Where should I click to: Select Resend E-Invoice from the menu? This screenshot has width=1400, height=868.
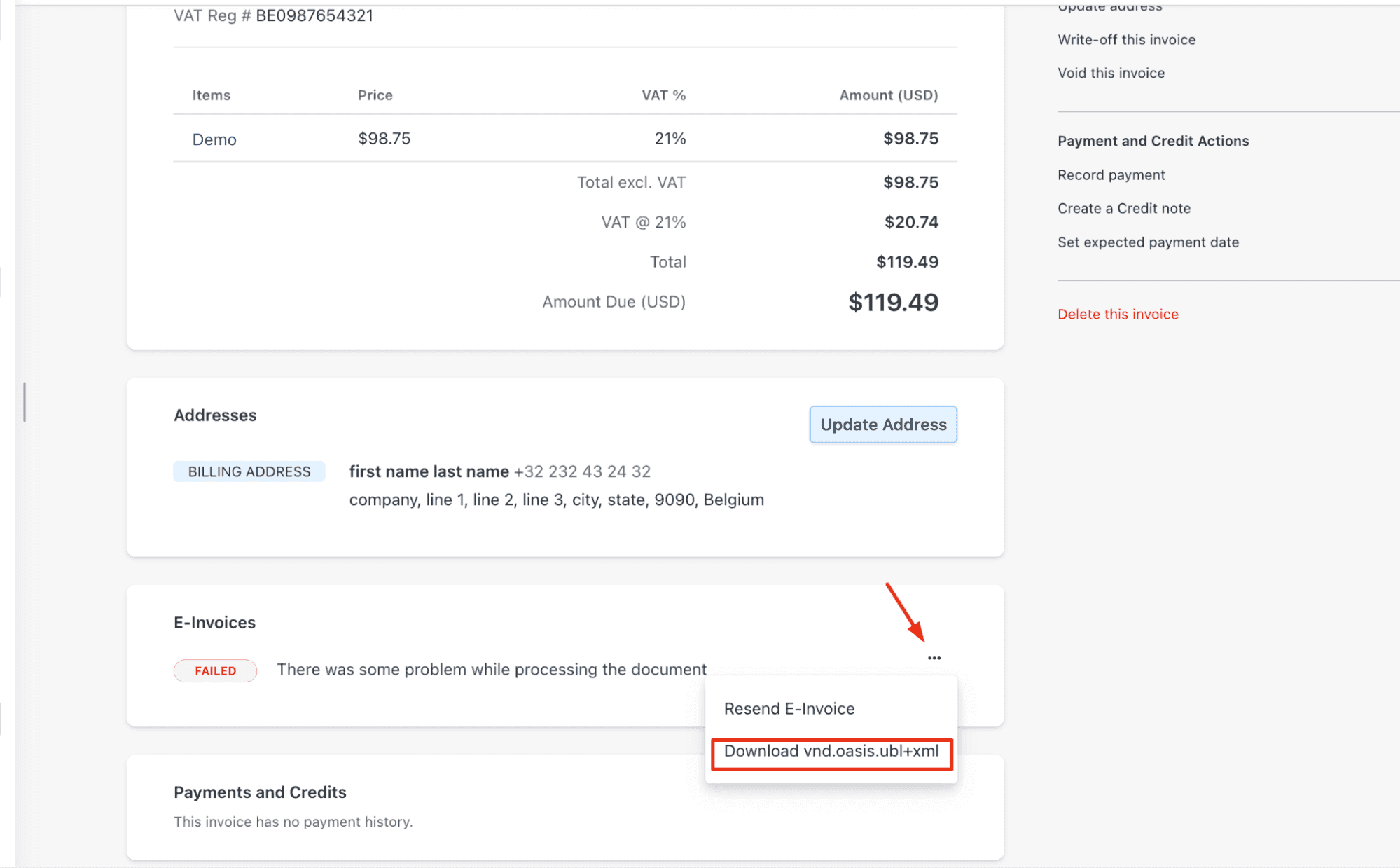tap(789, 709)
